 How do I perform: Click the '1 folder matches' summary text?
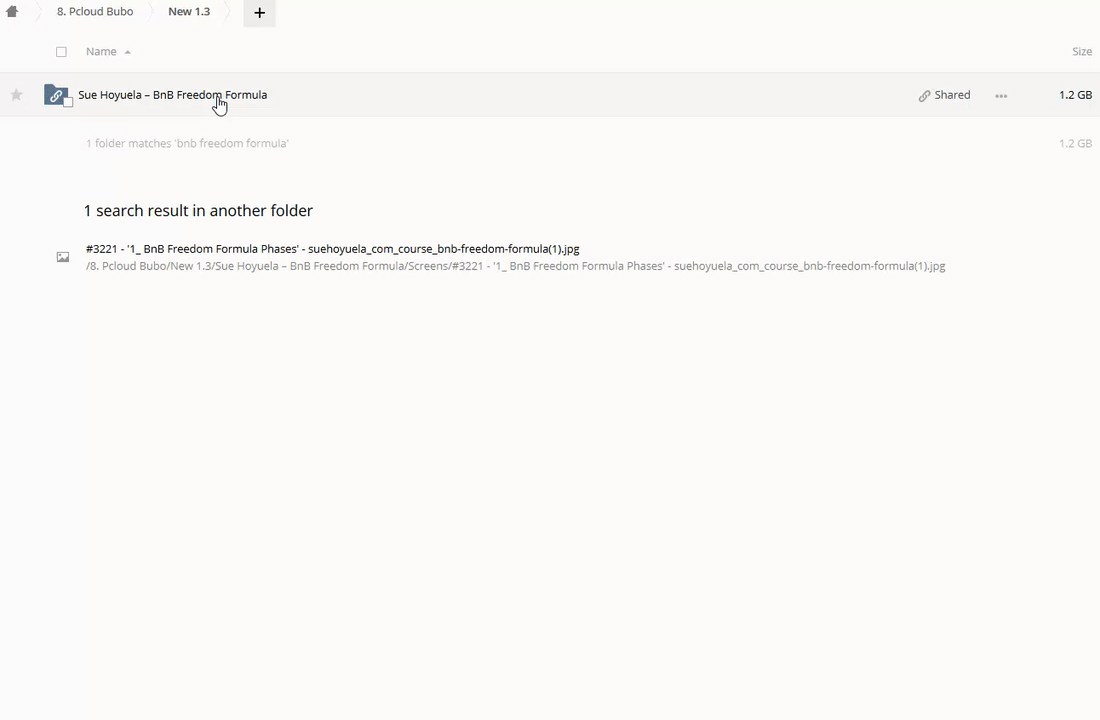pyautogui.click(x=187, y=144)
